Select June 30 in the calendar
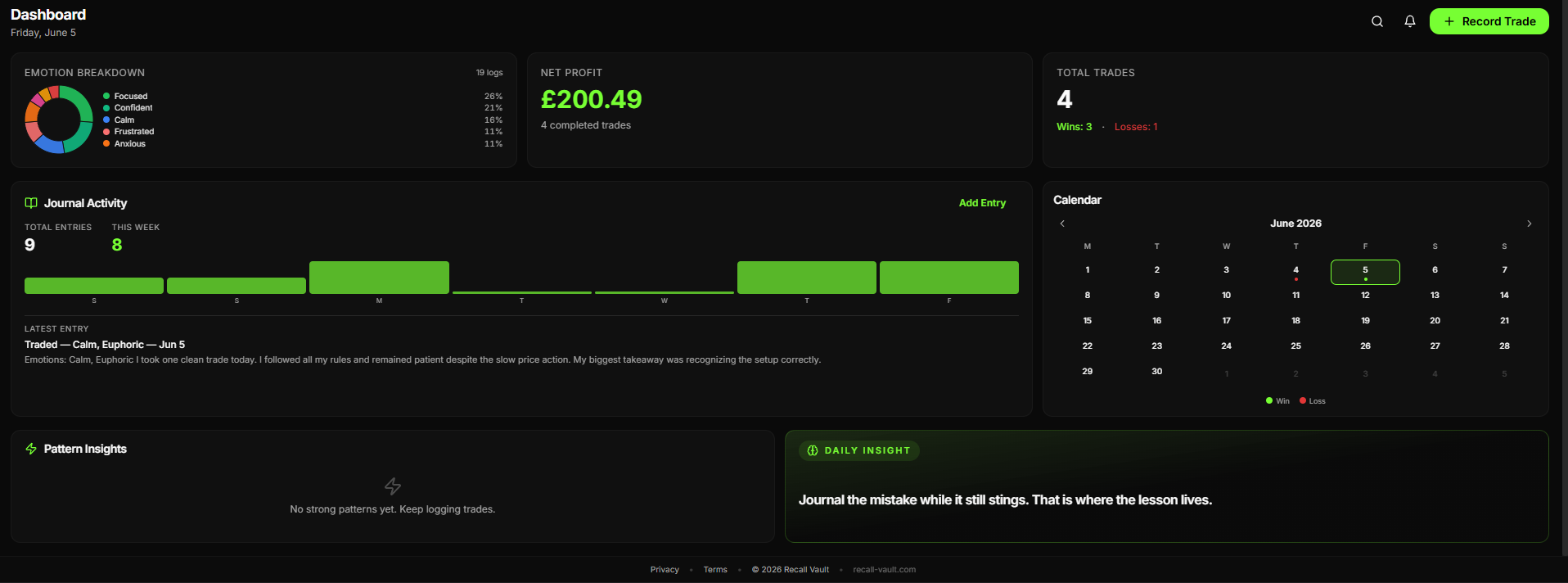Viewport: 1568px width, 583px height. [1156, 371]
